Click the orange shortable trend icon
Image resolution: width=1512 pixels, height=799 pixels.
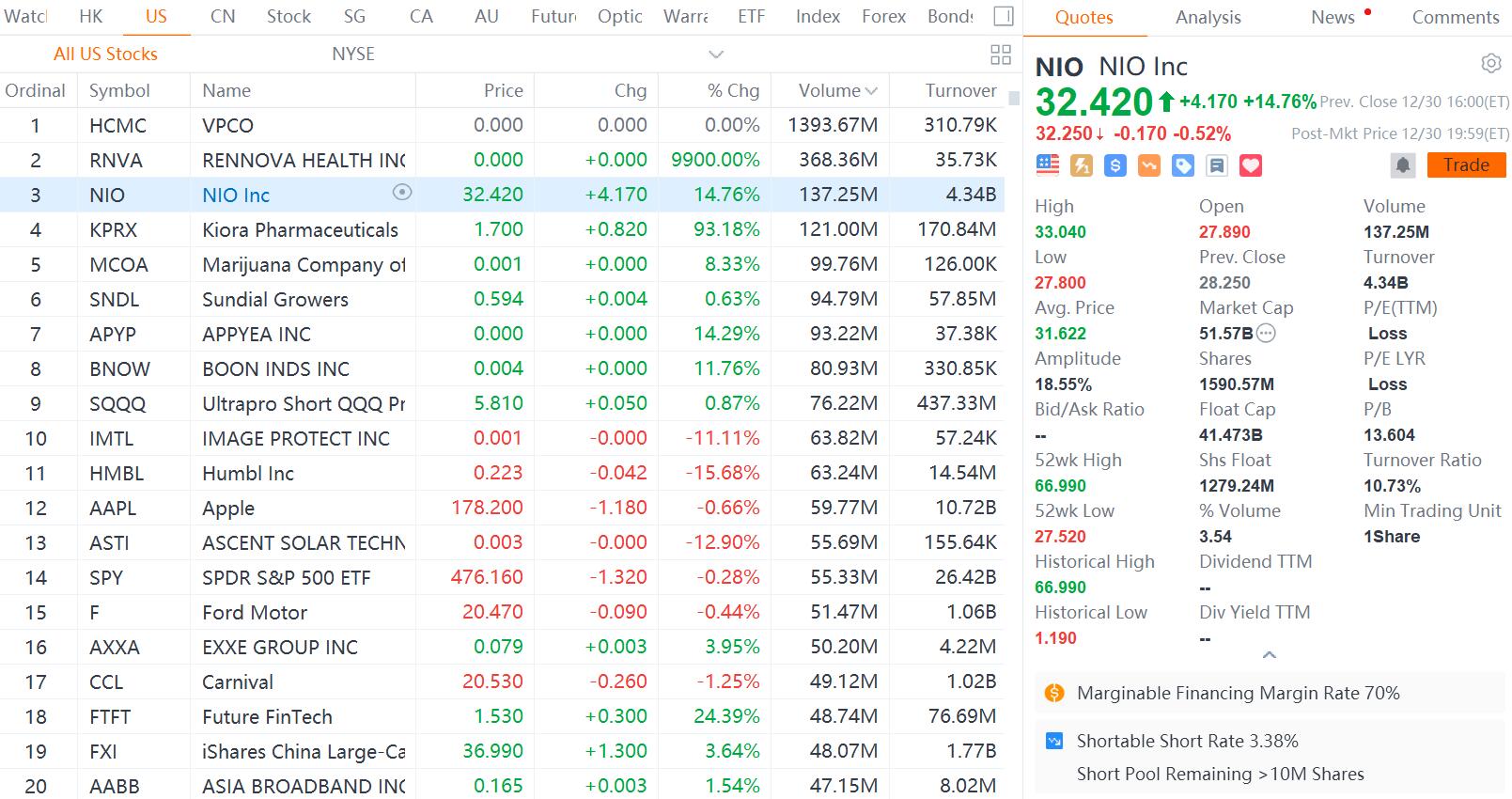[x=1148, y=165]
